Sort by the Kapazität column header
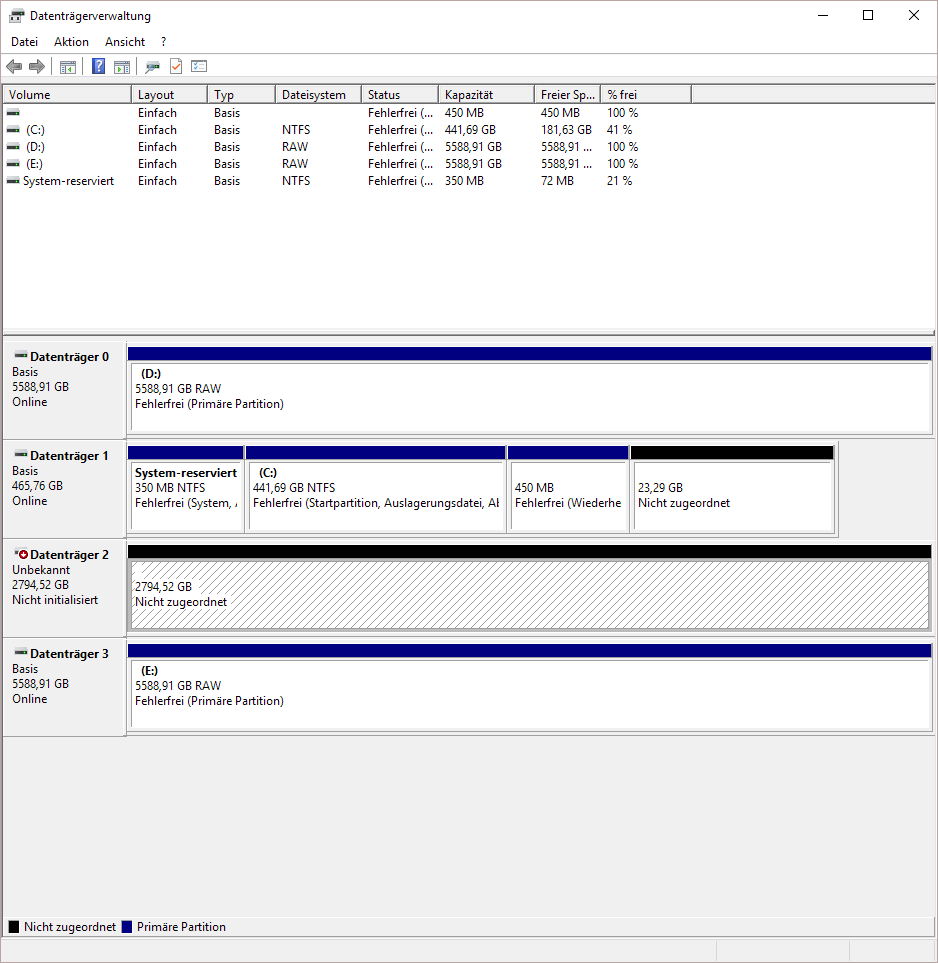The height and width of the screenshot is (963, 938). (487, 95)
